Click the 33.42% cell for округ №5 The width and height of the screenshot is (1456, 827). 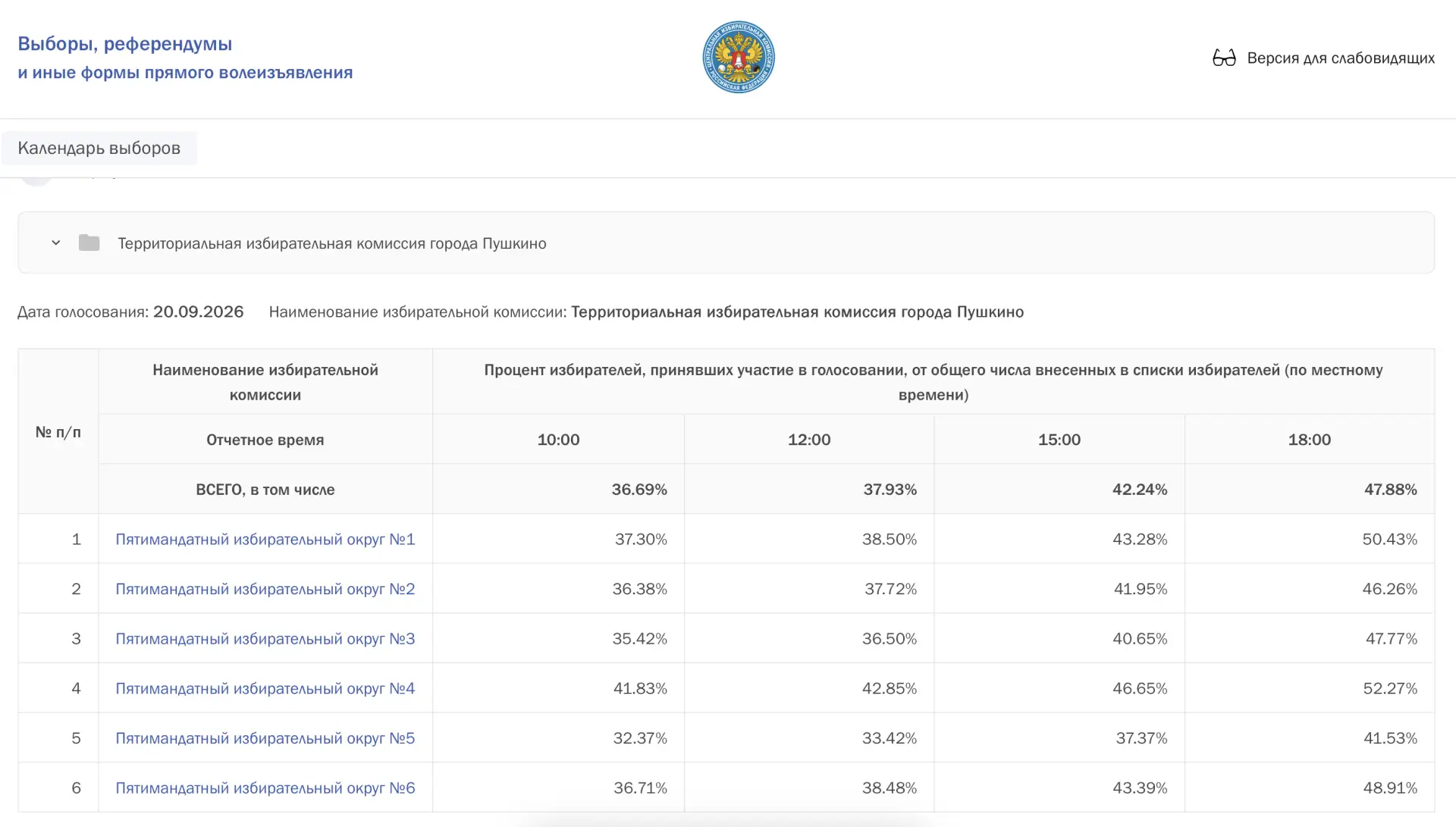point(809,738)
